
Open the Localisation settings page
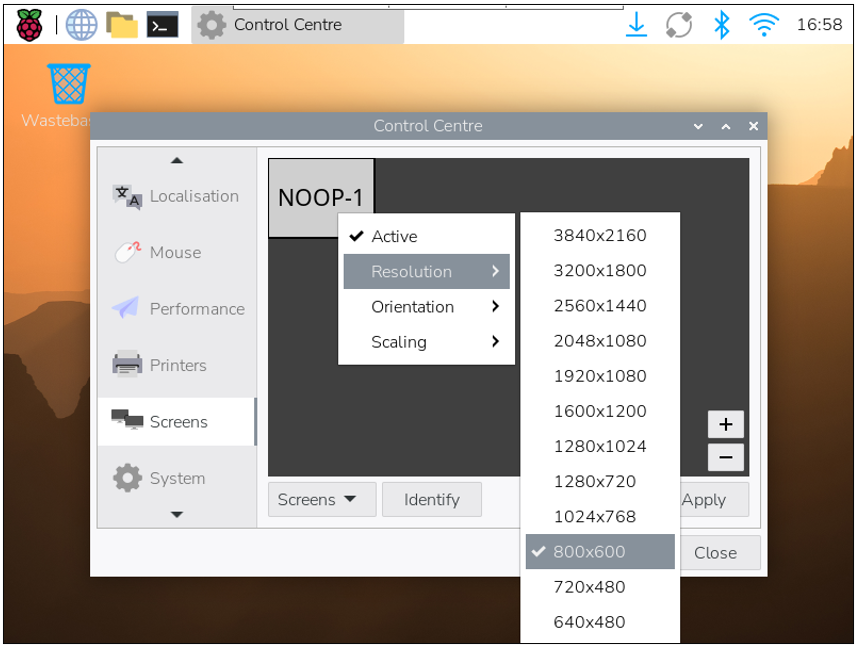point(177,196)
